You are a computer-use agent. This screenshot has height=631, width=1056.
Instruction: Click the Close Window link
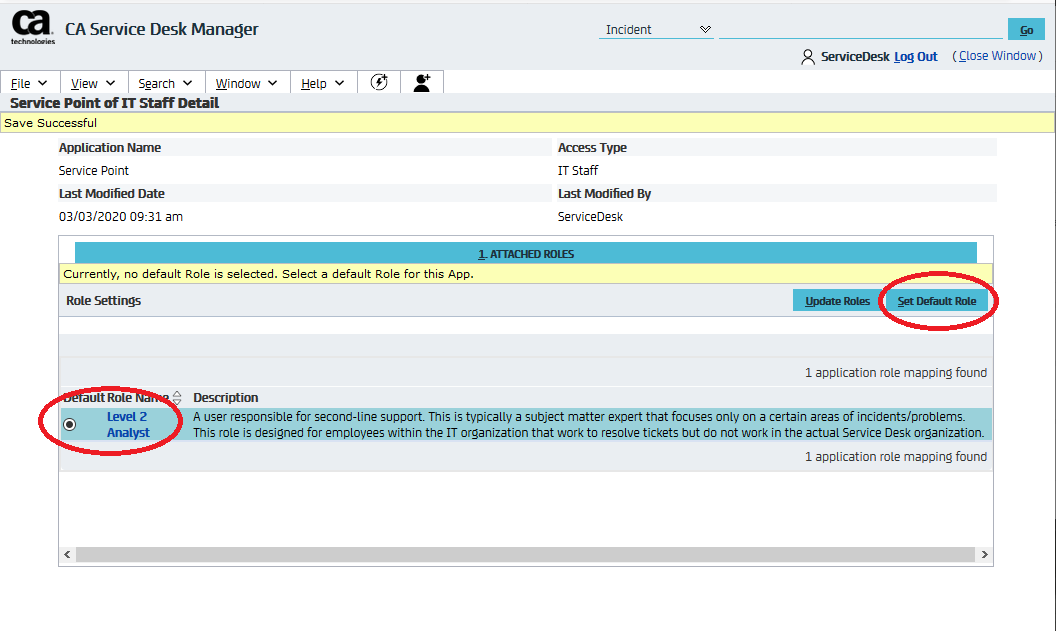coord(997,56)
